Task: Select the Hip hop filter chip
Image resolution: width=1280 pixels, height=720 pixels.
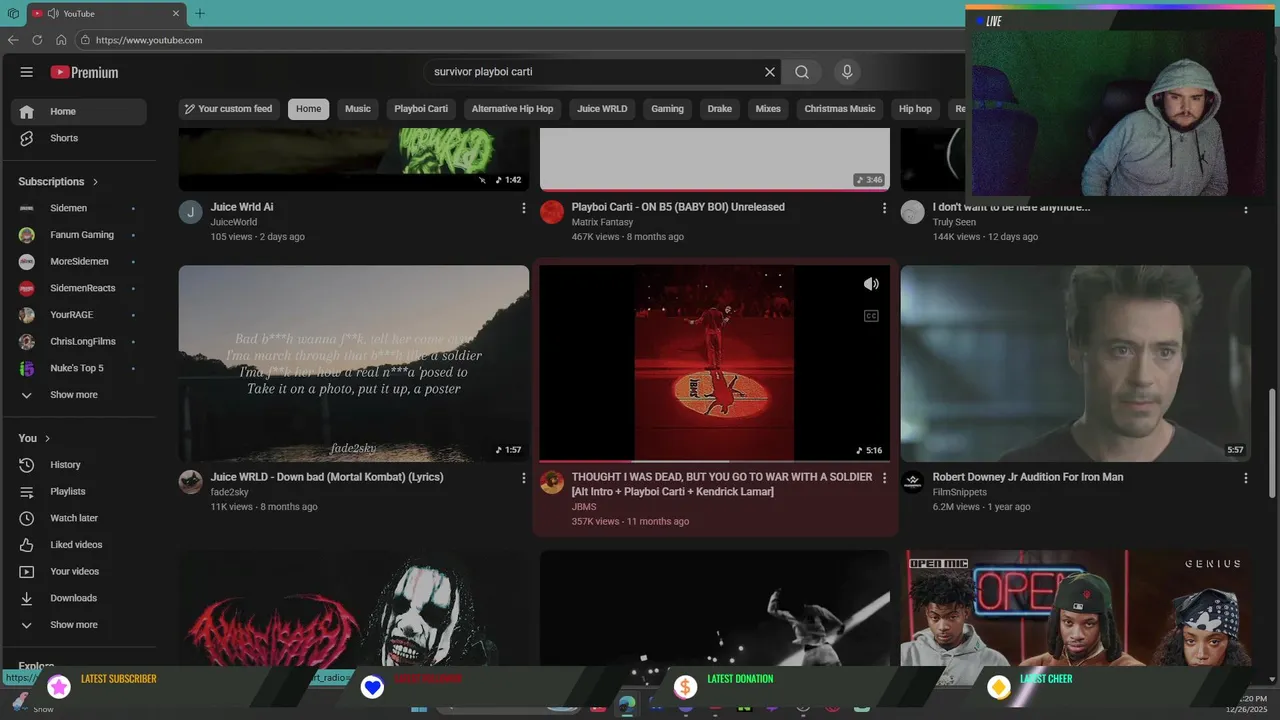Action: point(915,109)
